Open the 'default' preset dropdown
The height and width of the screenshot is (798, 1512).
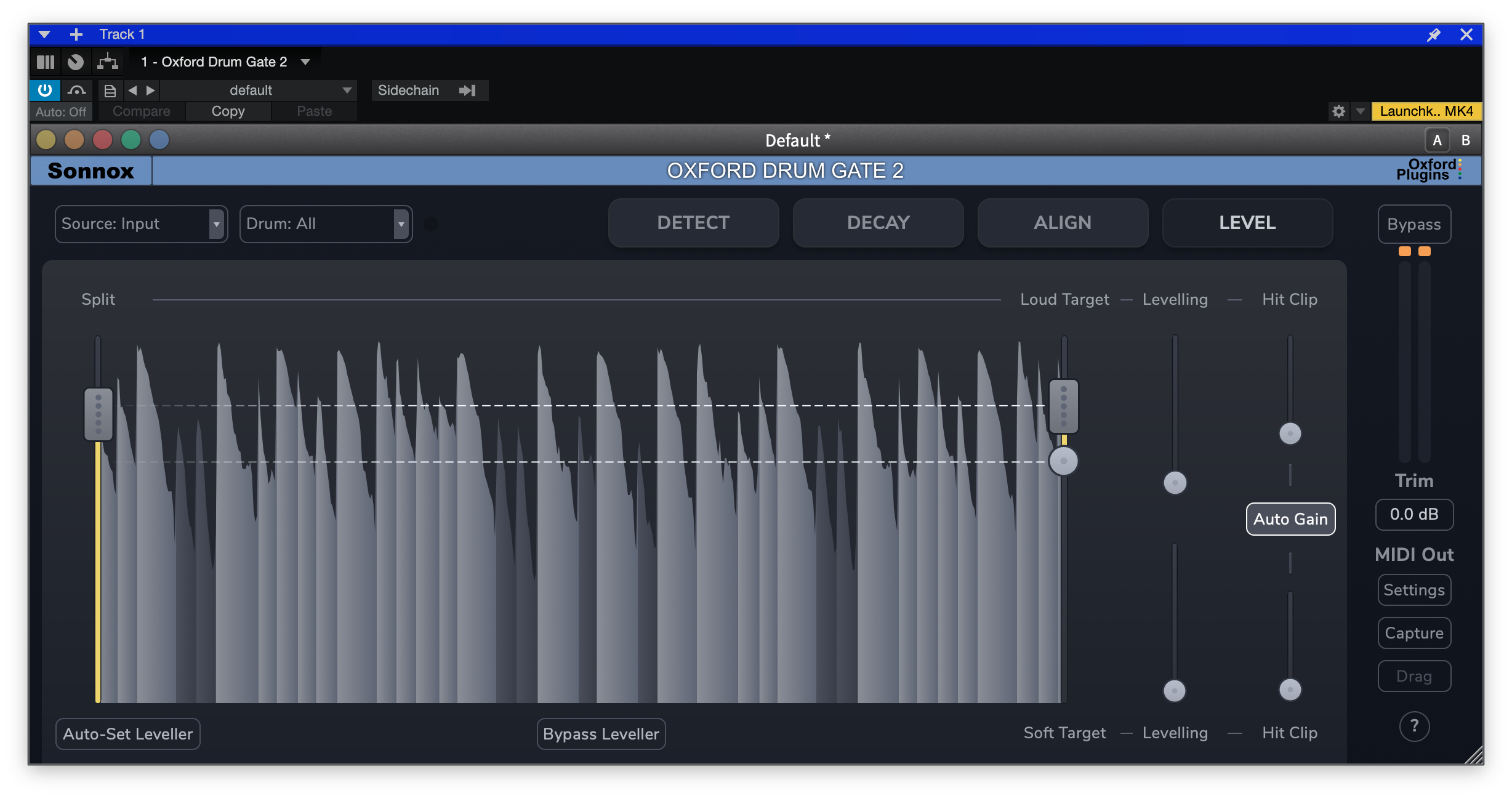pyautogui.click(x=259, y=91)
